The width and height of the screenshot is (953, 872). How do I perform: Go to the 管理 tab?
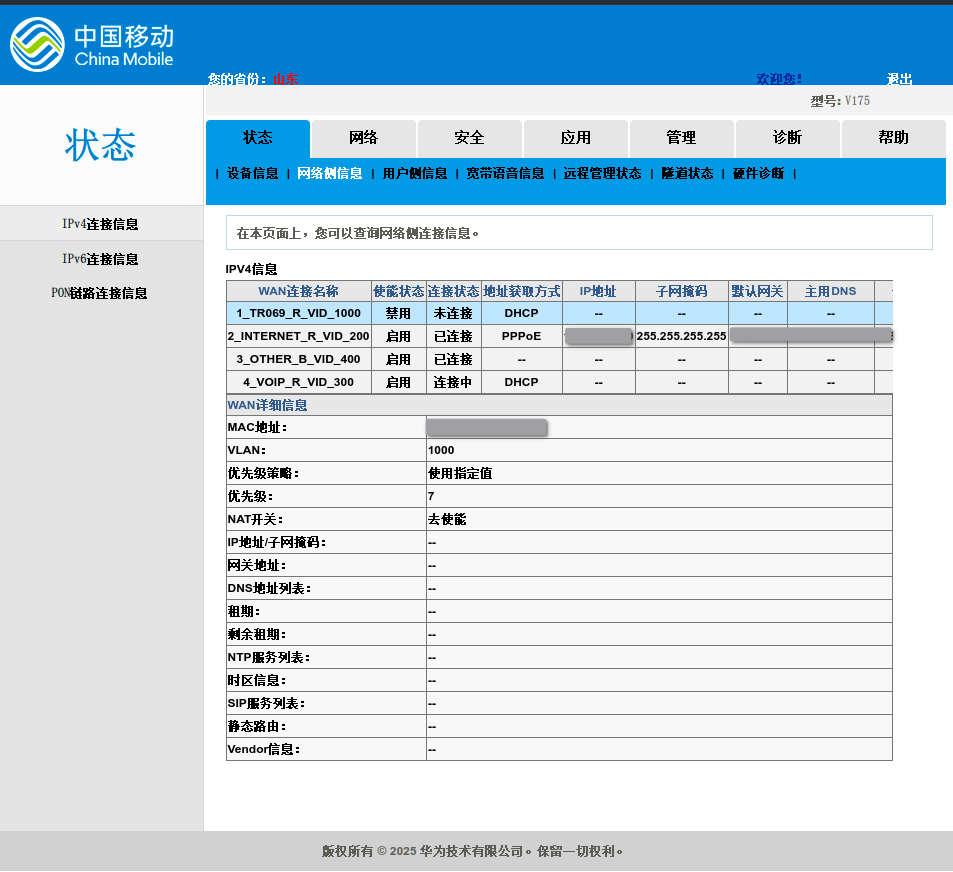point(682,138)
